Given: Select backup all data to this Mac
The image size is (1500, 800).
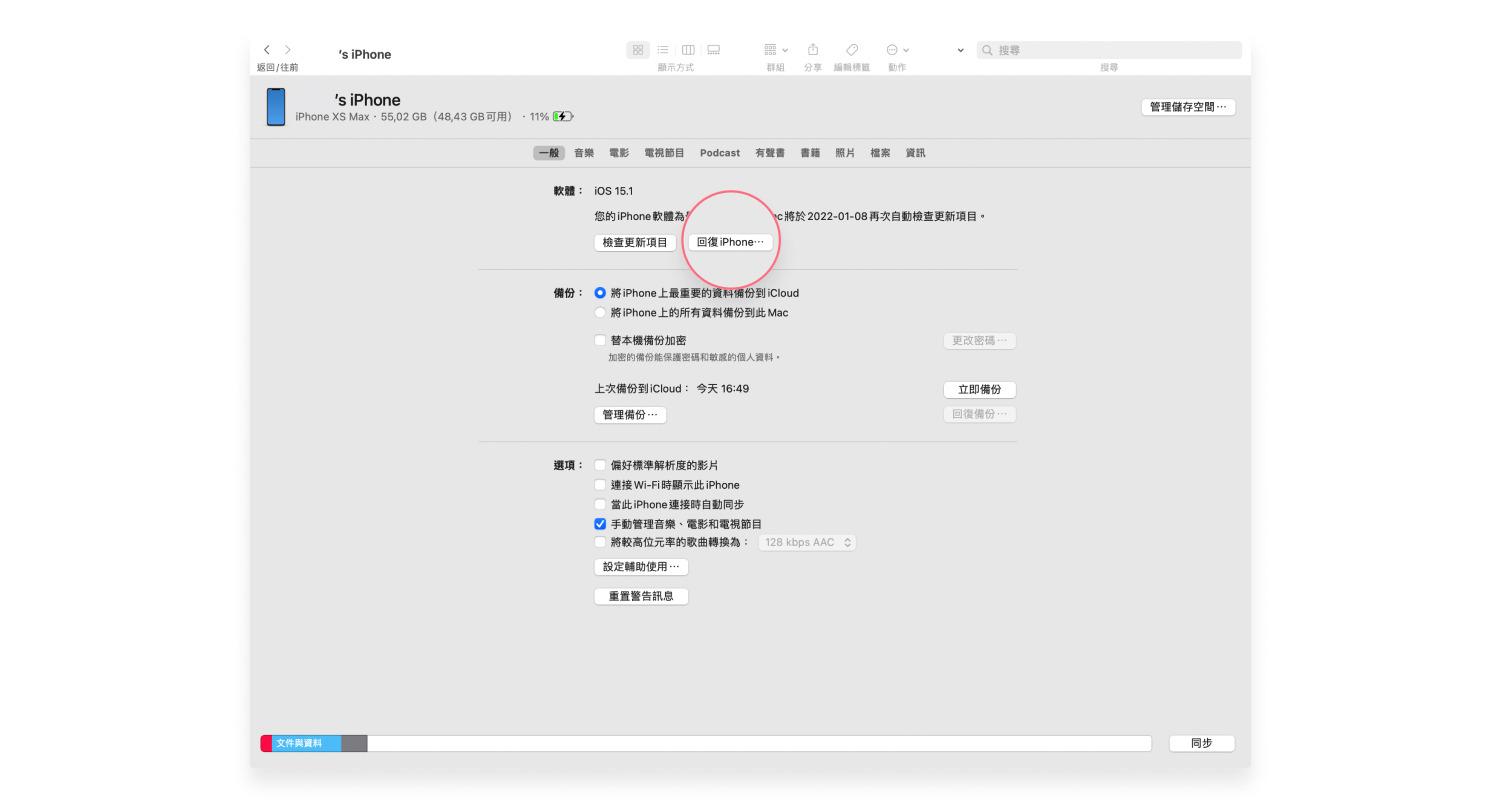Looking at the screenshot, I should point(600,313).
